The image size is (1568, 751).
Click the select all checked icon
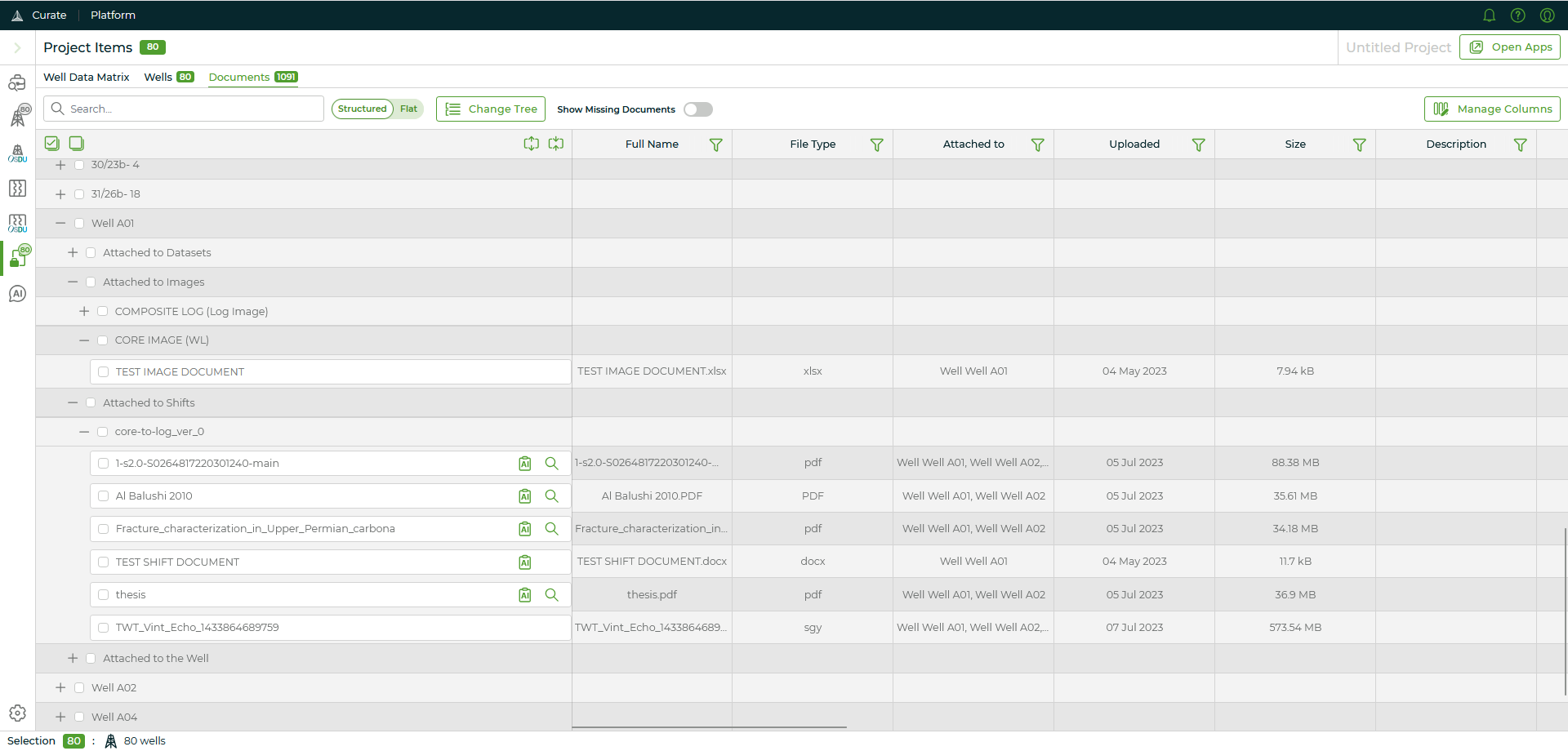tap(52, 144)
